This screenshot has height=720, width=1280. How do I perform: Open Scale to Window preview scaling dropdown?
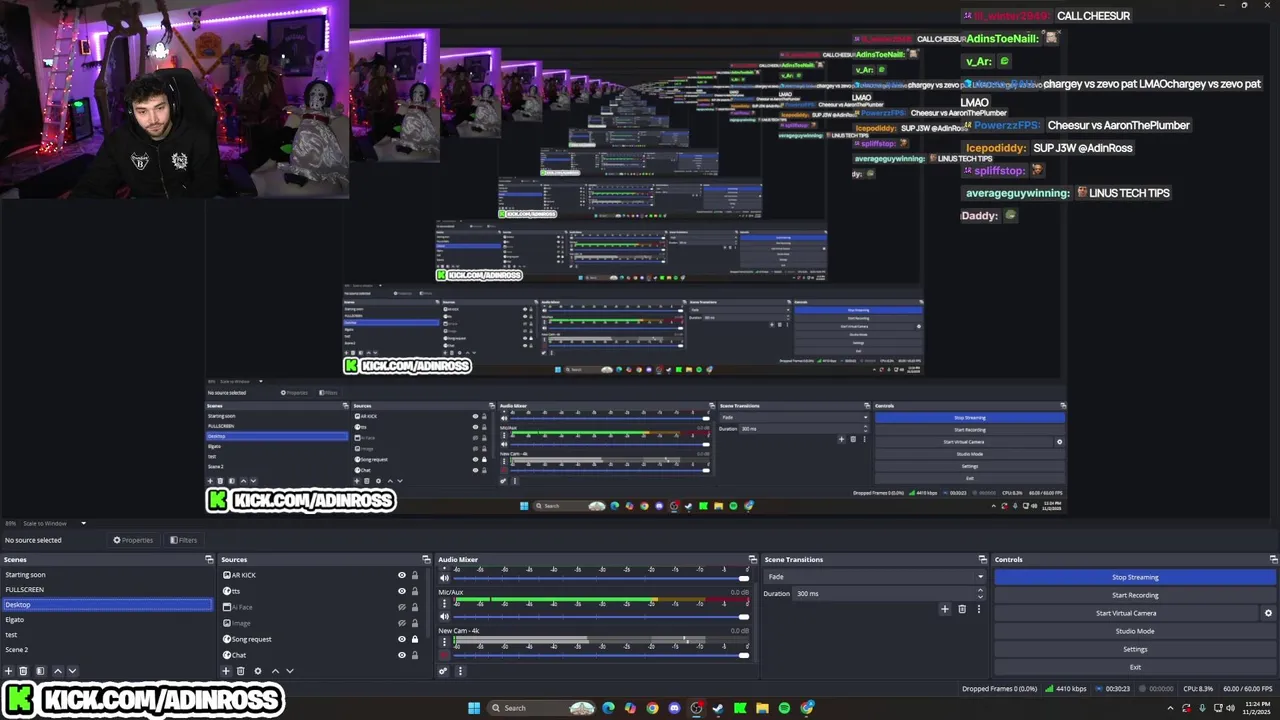click(53, 523)
